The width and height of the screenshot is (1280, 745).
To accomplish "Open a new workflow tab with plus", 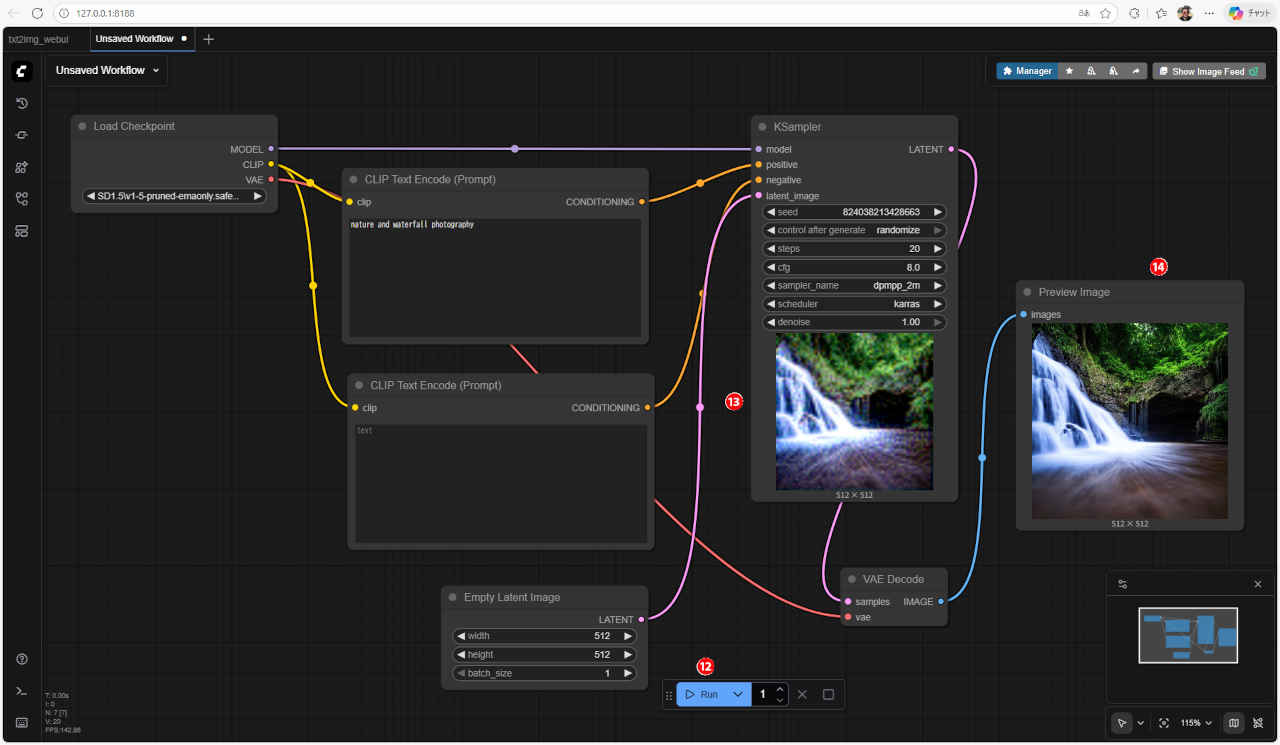I will tap(208, 39).
